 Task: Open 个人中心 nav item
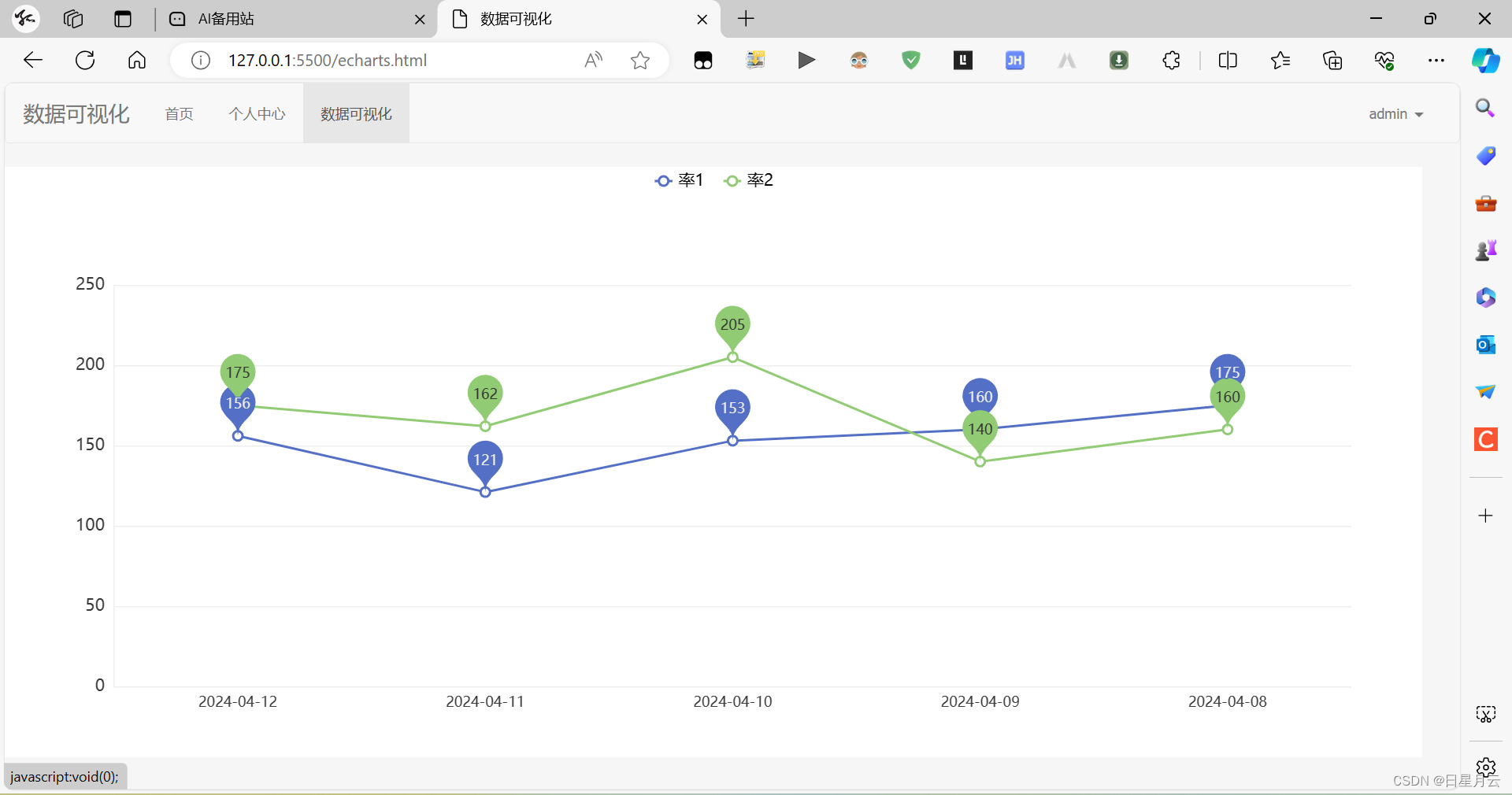point(257,114)
